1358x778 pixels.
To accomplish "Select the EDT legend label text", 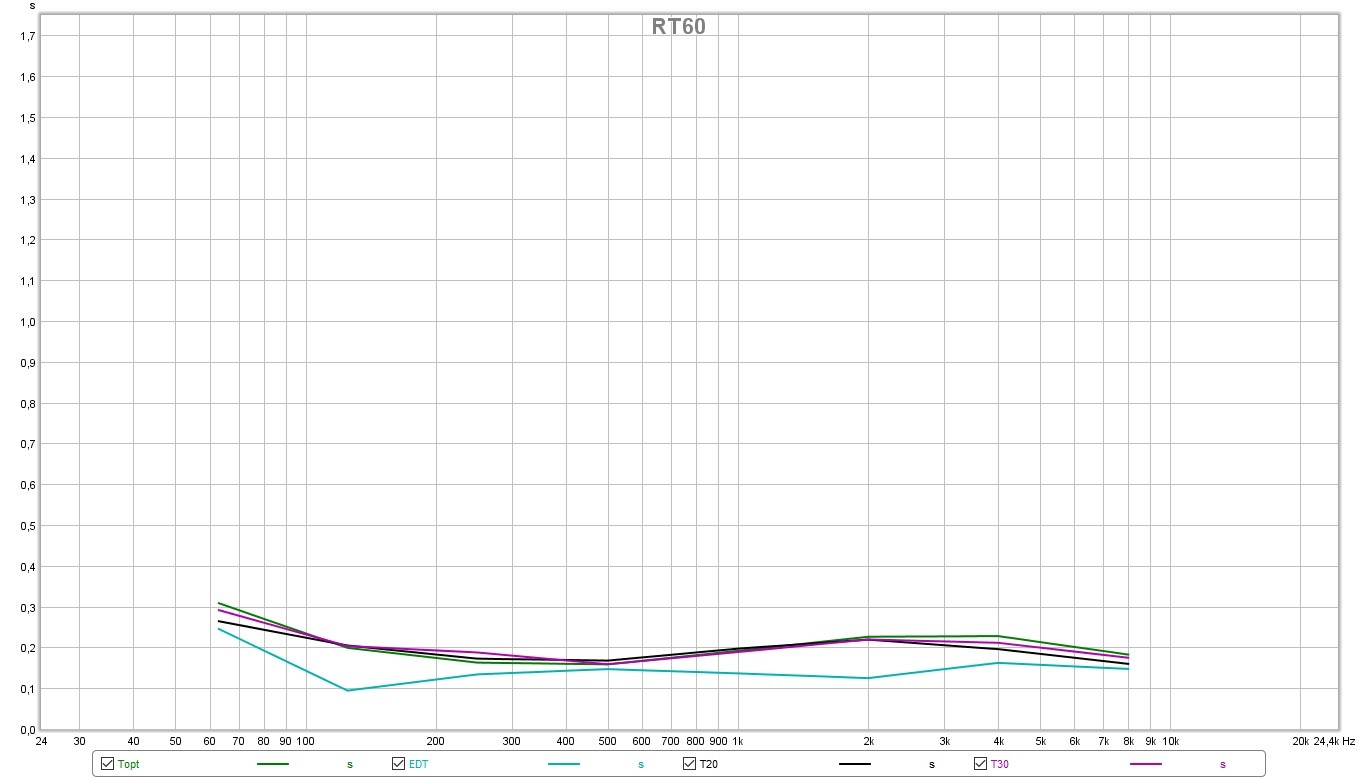I will point(418,765).
